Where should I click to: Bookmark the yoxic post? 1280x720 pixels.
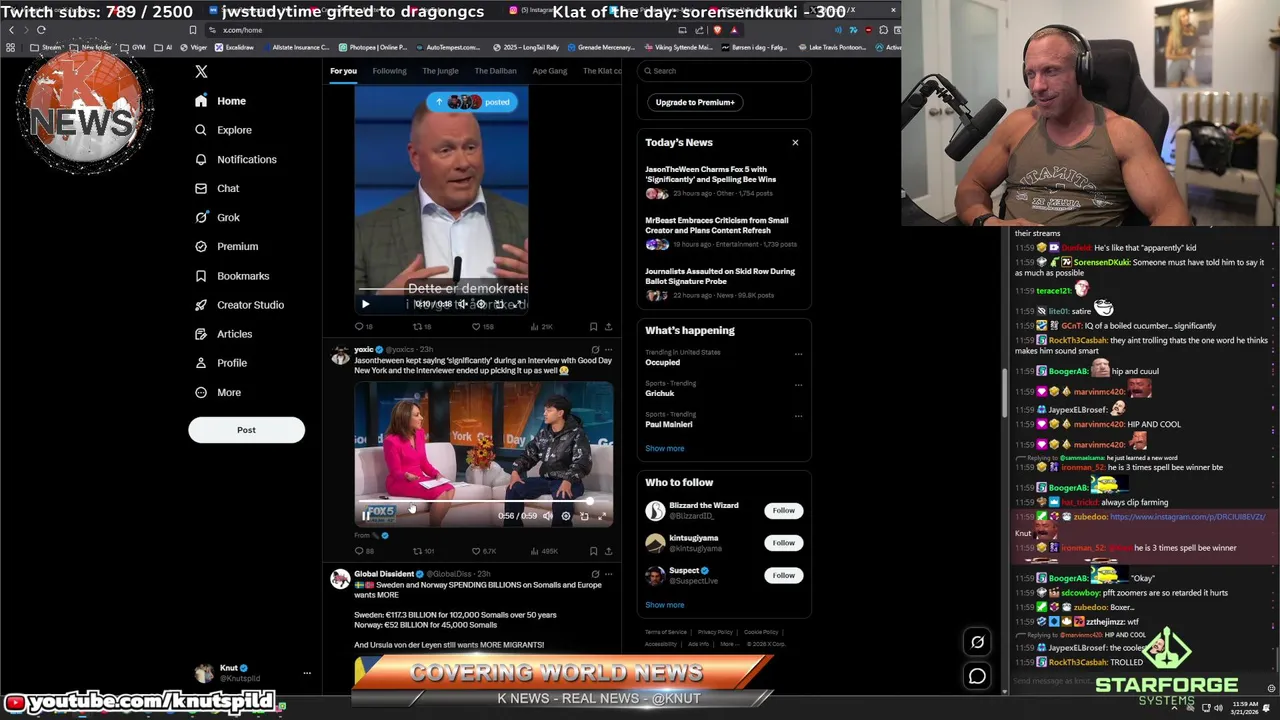click(593, 551)
